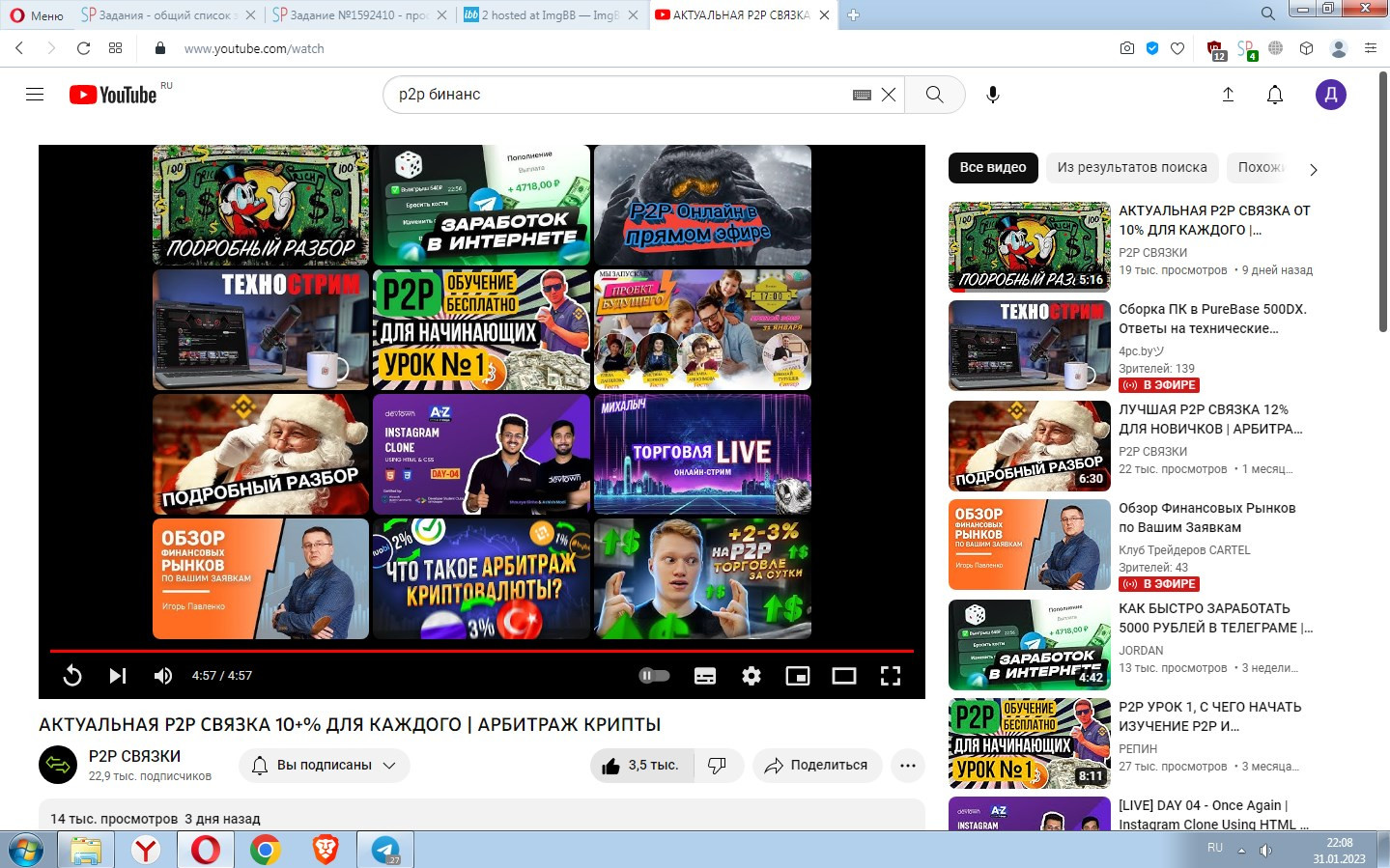Click ТОРГОВЛЯ LIVE end-screen thumbnail
The height and width of the screenshot is (868, 1390).
coord(702,454)
